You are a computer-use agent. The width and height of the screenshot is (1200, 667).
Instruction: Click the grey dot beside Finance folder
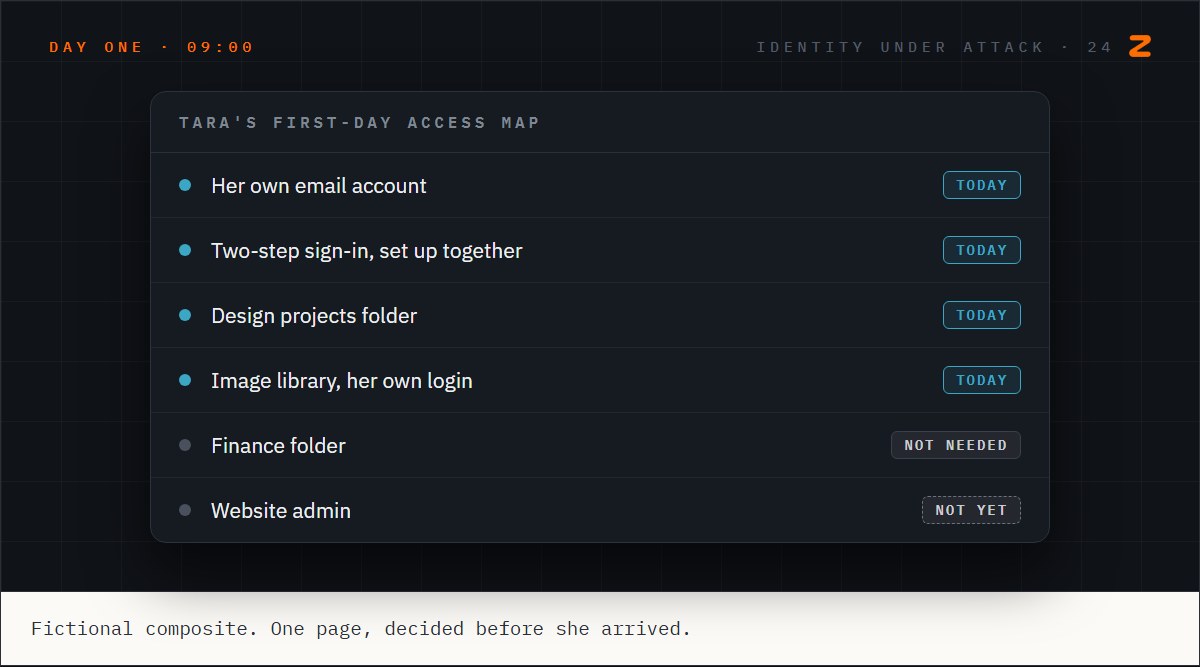[185, 445]
